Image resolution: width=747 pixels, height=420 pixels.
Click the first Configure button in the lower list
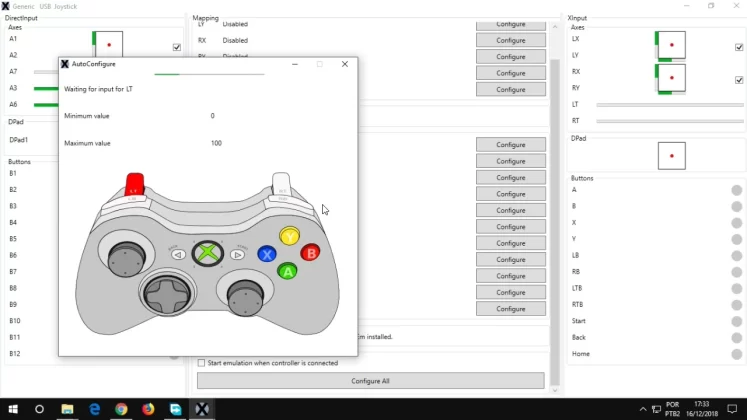[511, 145]
